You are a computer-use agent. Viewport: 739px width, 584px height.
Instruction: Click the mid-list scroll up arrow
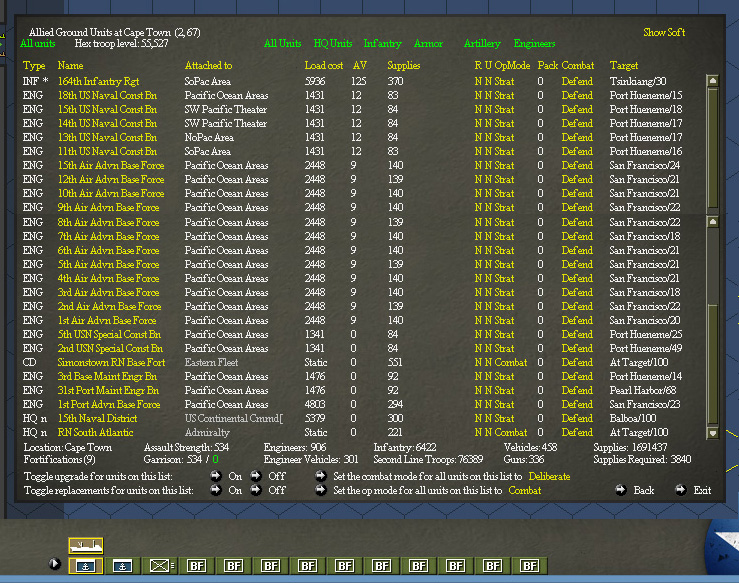pos(713,222)
